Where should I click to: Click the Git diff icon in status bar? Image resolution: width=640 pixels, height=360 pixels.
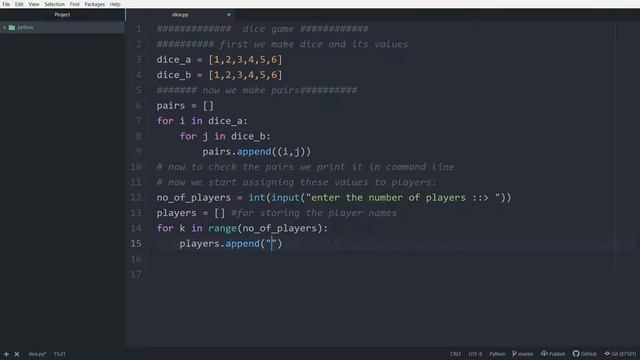click(x=607, y=353)
